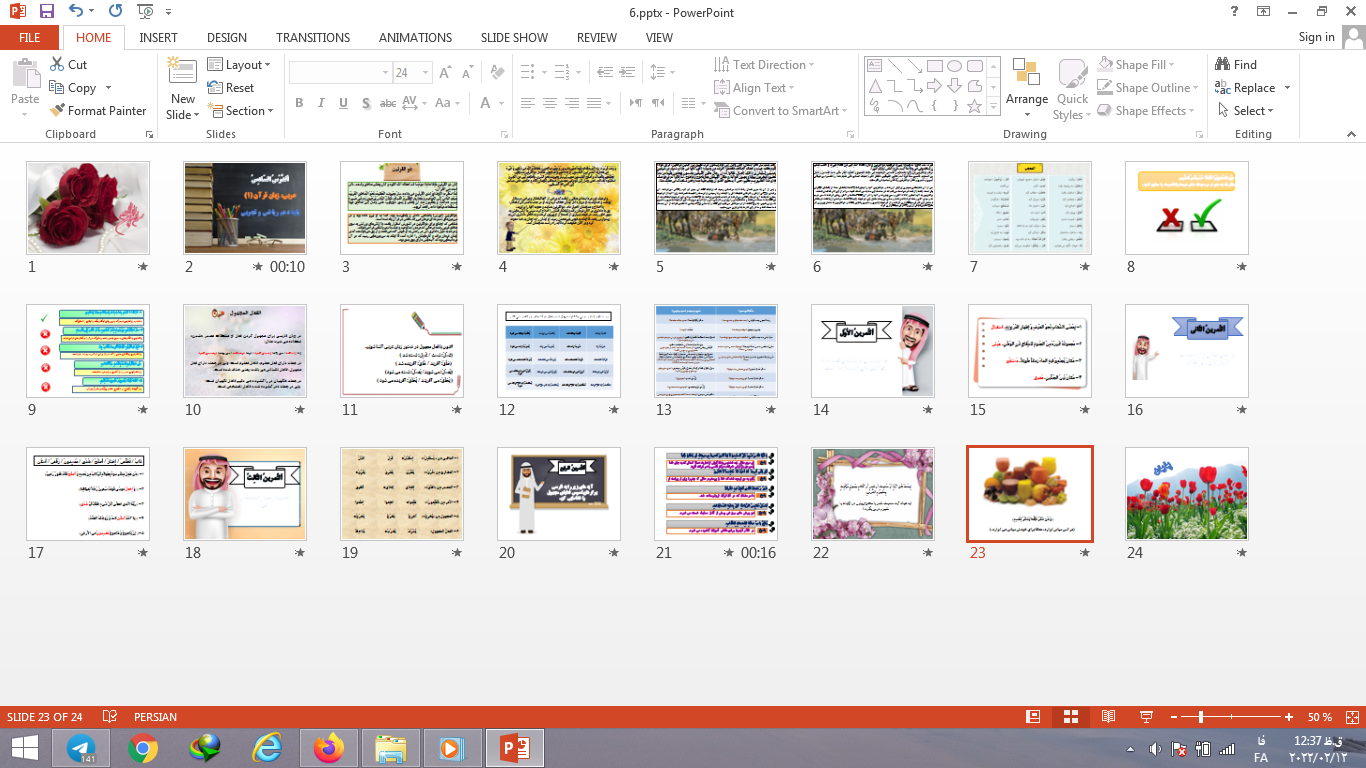The width and height of the screenshot is (1366, 768).
Task: Switch to Reading View in status bar
Action: [1108, 717]
